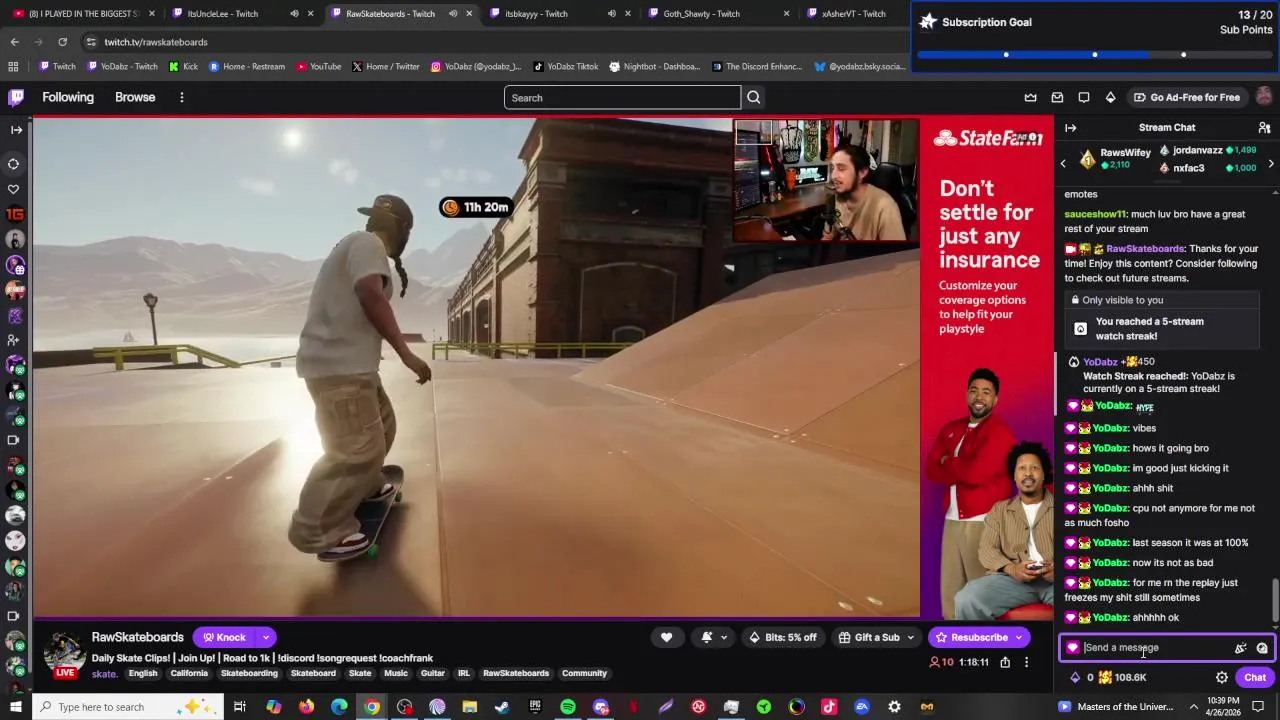1280x720 pixels.
Task: Mute the ItsUncleLee tab audio
Action: pyautogui.click(x=294, y=14)
